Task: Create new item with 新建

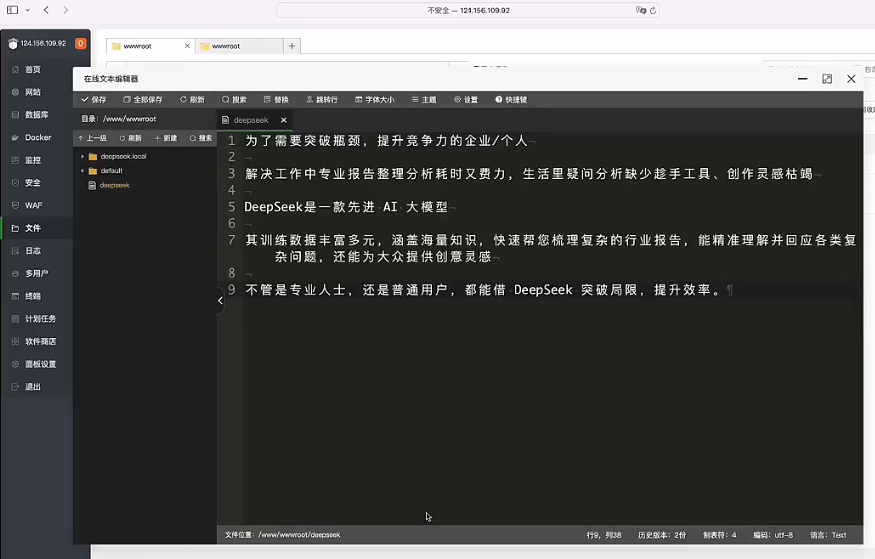Action: 166,138
